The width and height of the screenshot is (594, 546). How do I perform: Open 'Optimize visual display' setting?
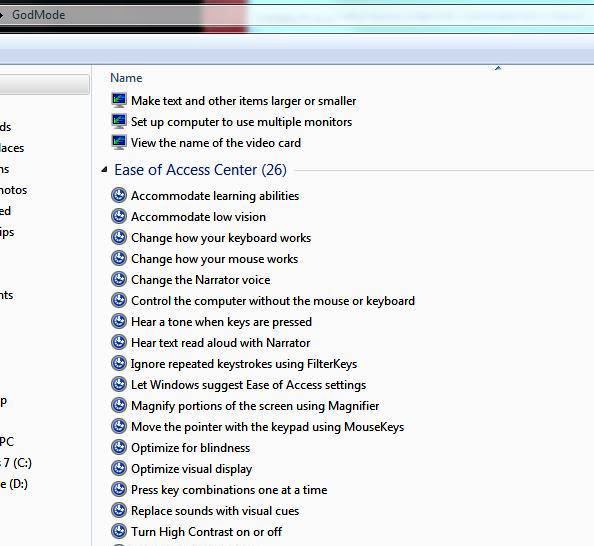tap(191, 469)
